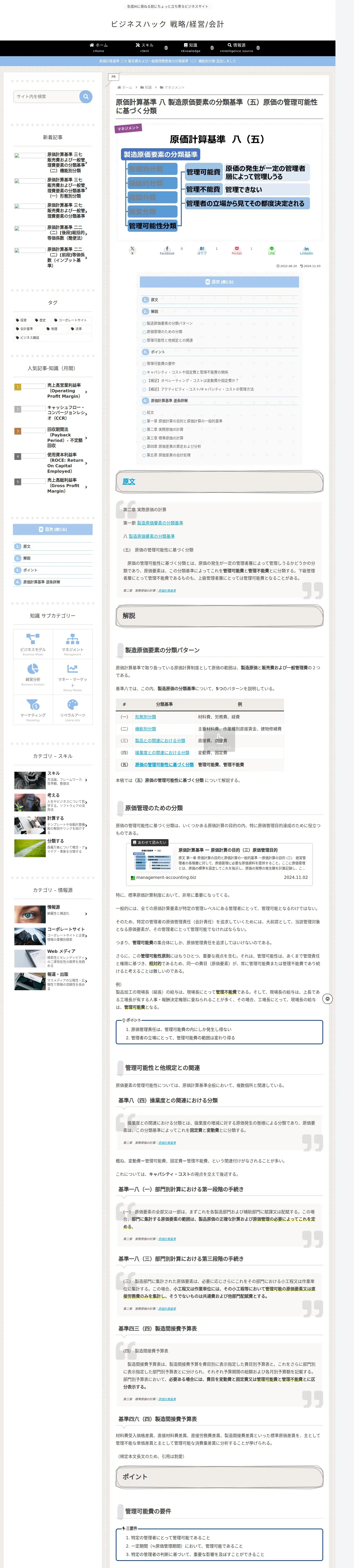
Task: Open popular article 回収期間法 (Payback Period)
Action: tap(53, 438)
